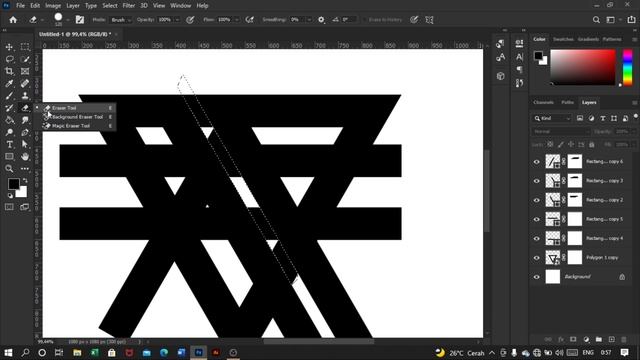Select the Move tool

pyautogui.click(x=9, y=47)
